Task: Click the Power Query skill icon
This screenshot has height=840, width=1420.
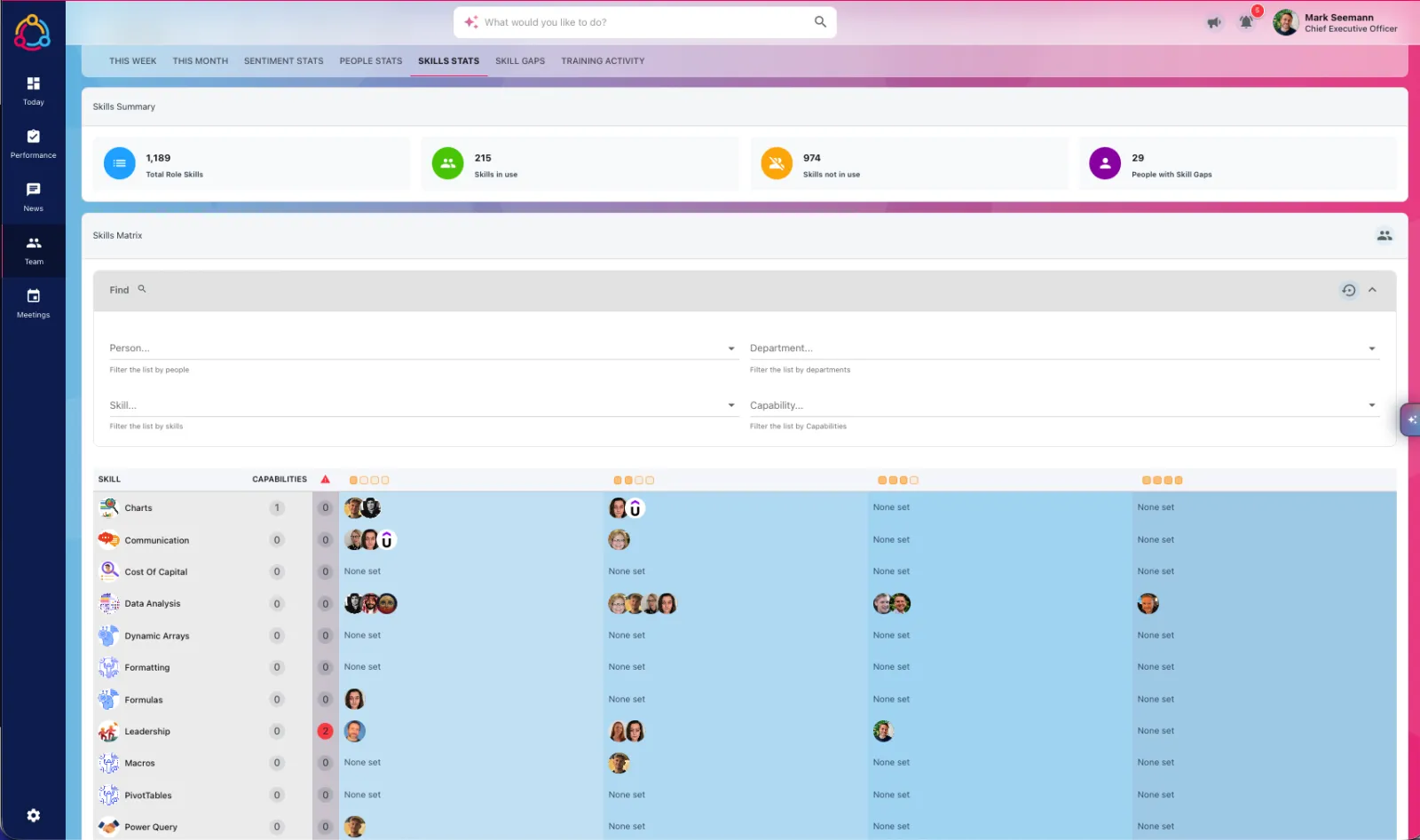Action: pyautogui.click(x=108, y=827)
